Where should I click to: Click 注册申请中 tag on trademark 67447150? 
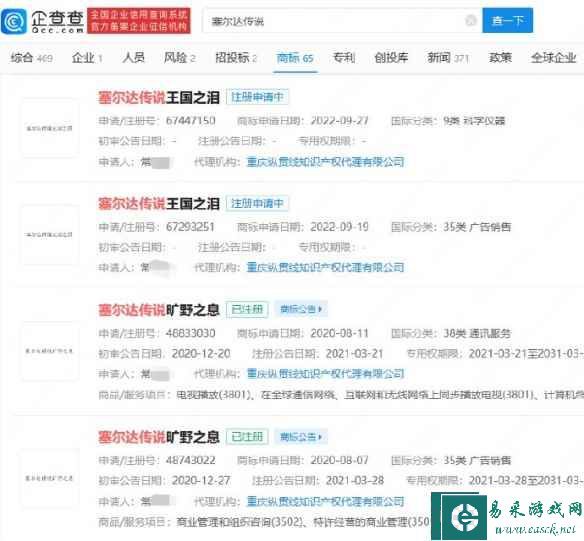257,97
